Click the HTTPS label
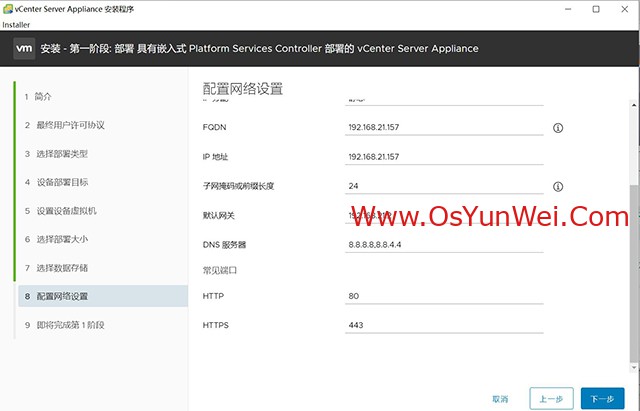 point(216,325)
